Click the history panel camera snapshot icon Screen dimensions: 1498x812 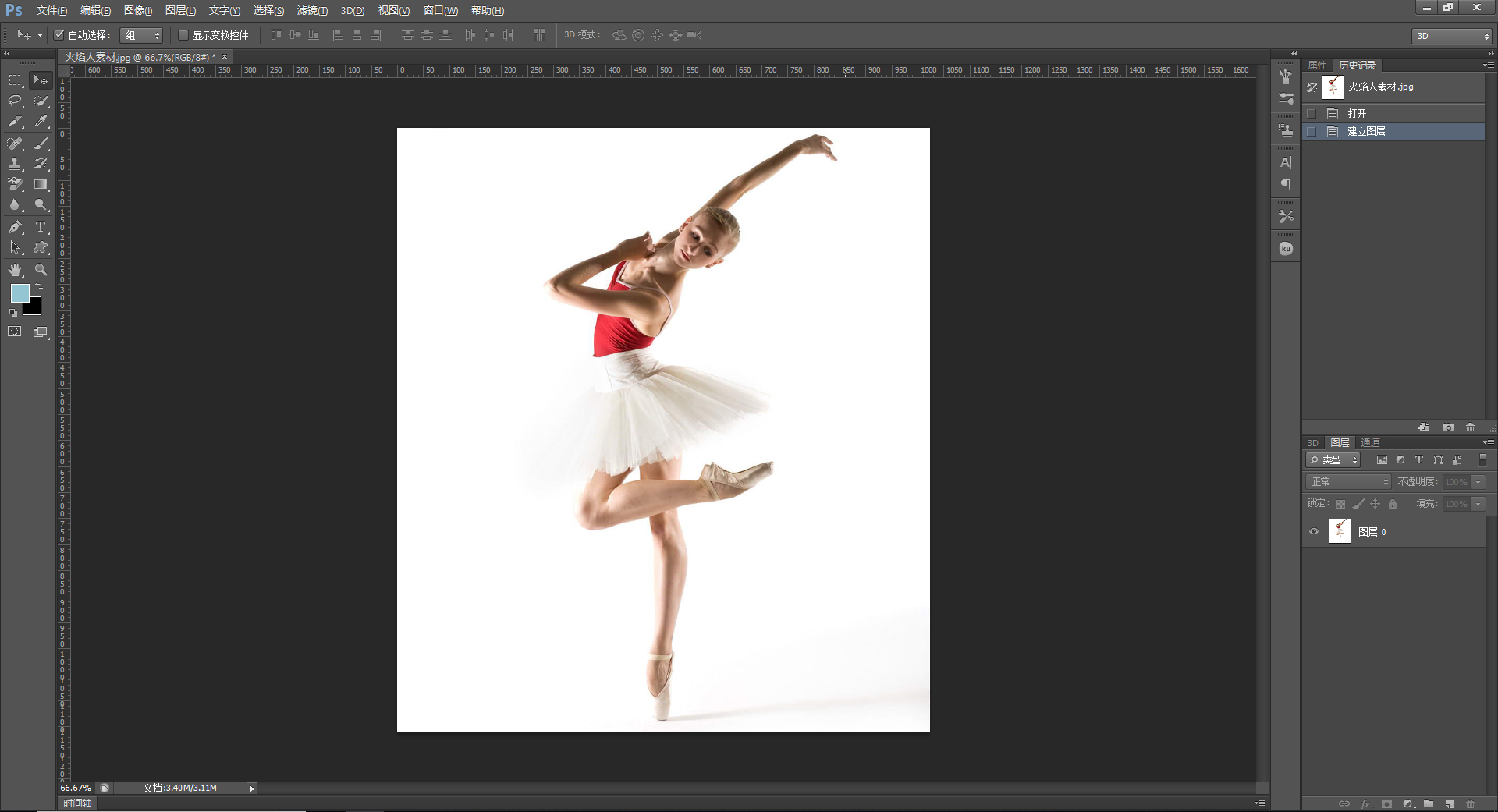1448,427
